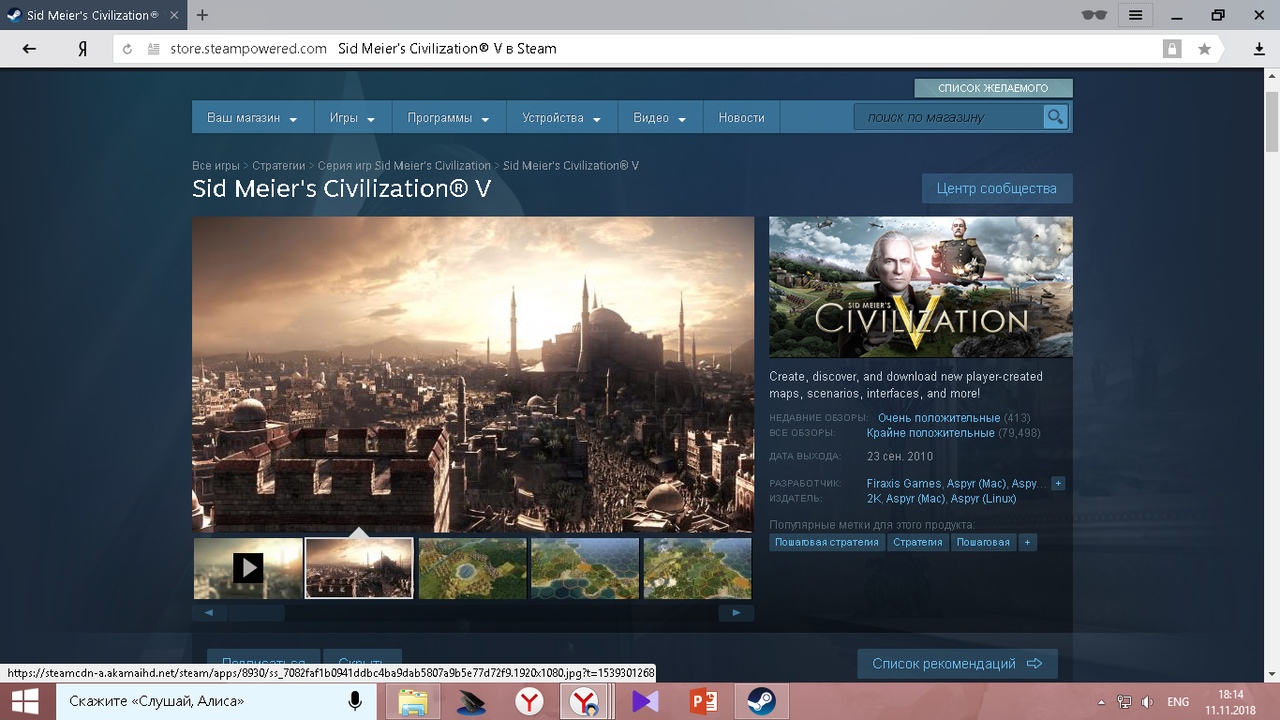Open the Список желаемого wishlist button
This screenshot has height=720, width=1280.
pyautogui.click(x=993, y=88)
